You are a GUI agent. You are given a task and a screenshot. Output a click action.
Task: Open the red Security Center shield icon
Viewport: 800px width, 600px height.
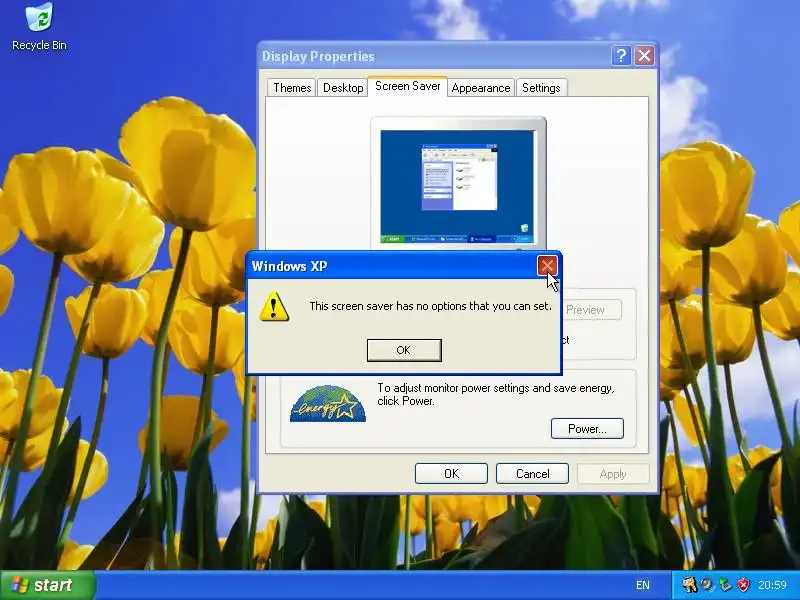pos(743,584)
